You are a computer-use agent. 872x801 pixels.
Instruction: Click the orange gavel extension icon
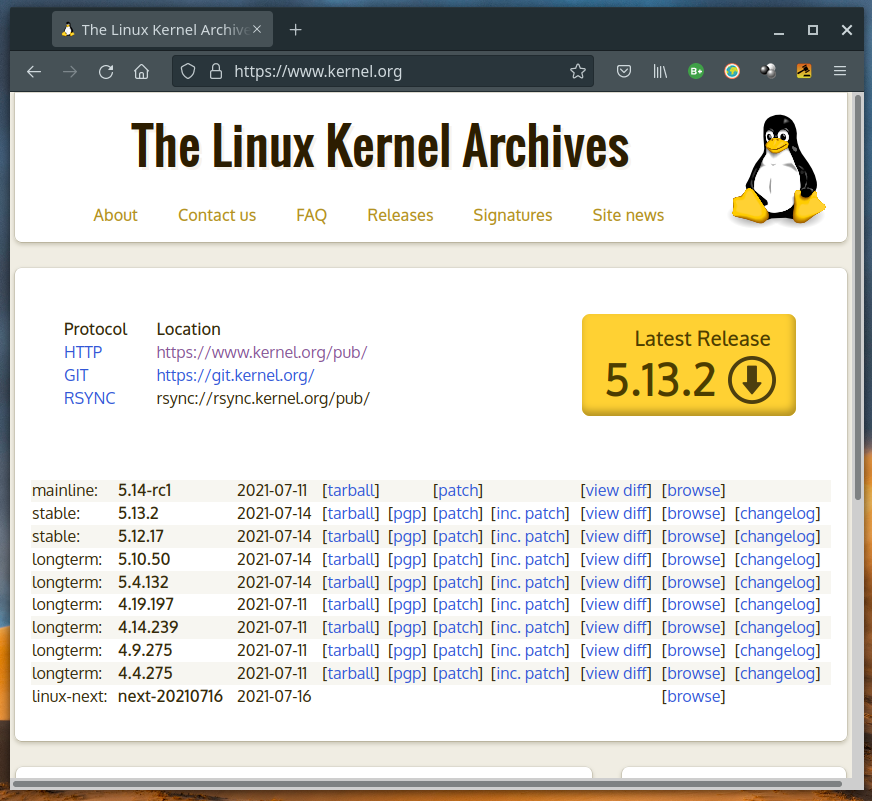pyautogui.click(x=804, y=71)
